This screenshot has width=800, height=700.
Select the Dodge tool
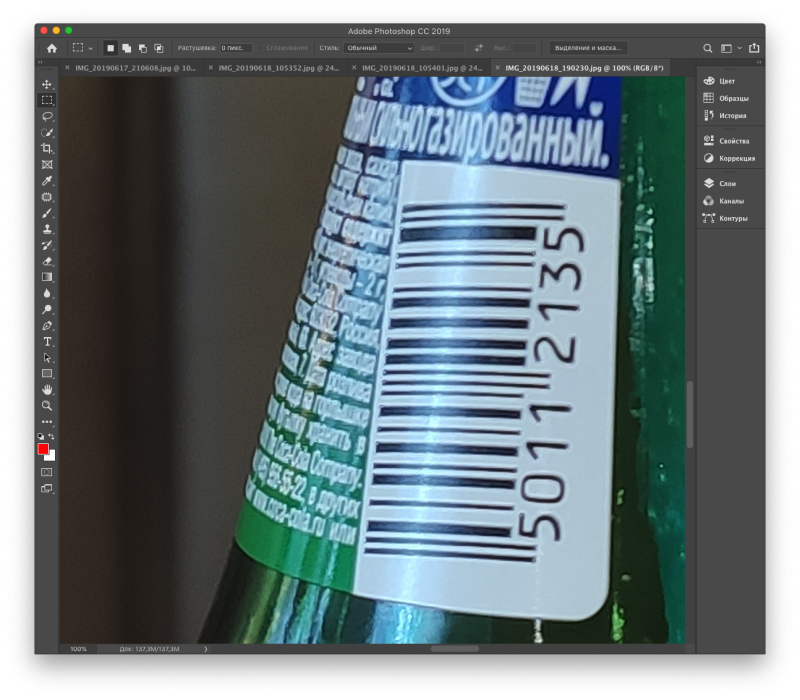point(47,309)
